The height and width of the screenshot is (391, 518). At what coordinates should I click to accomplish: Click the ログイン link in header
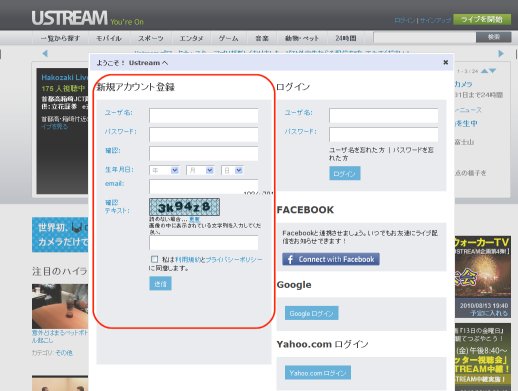tap(405, 20)
